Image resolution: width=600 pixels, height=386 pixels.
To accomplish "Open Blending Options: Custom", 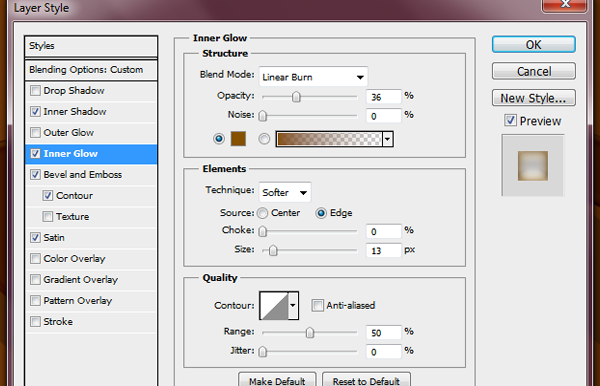I will coord(91,70).
